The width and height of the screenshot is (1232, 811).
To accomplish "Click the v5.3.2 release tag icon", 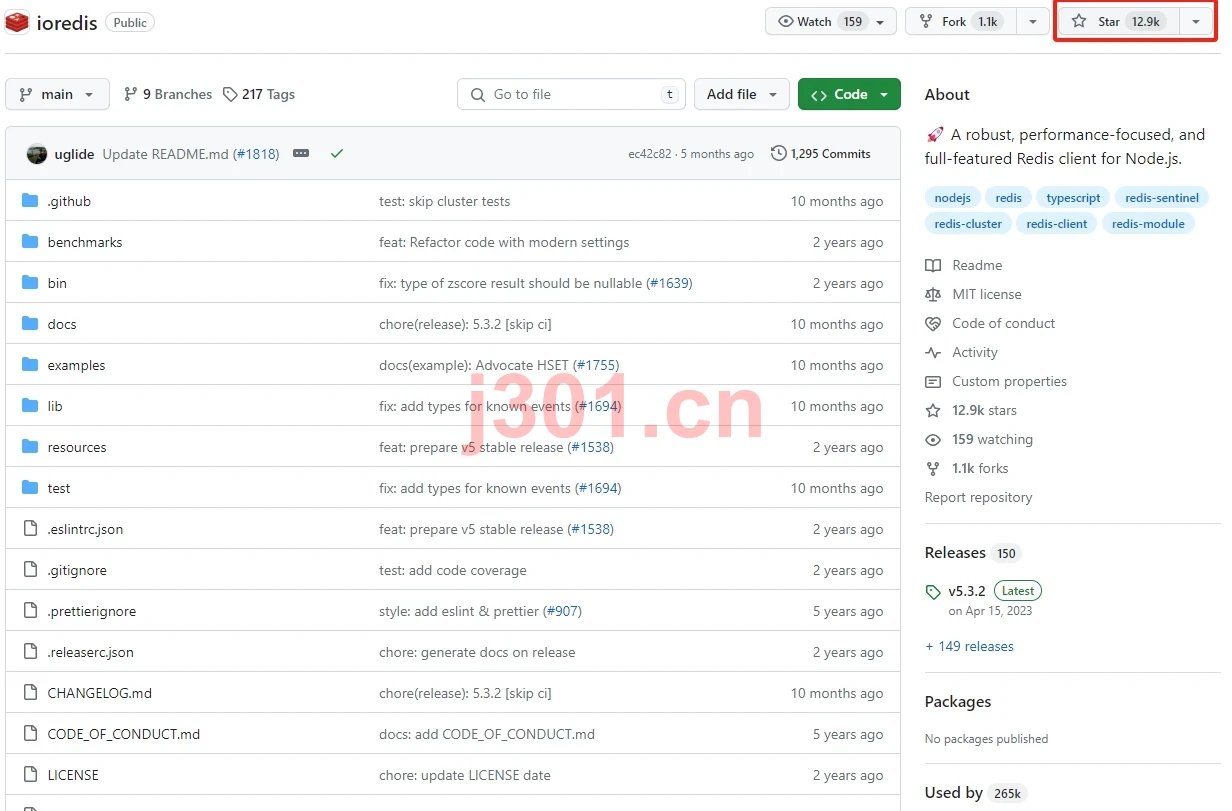I will (933, 591).
